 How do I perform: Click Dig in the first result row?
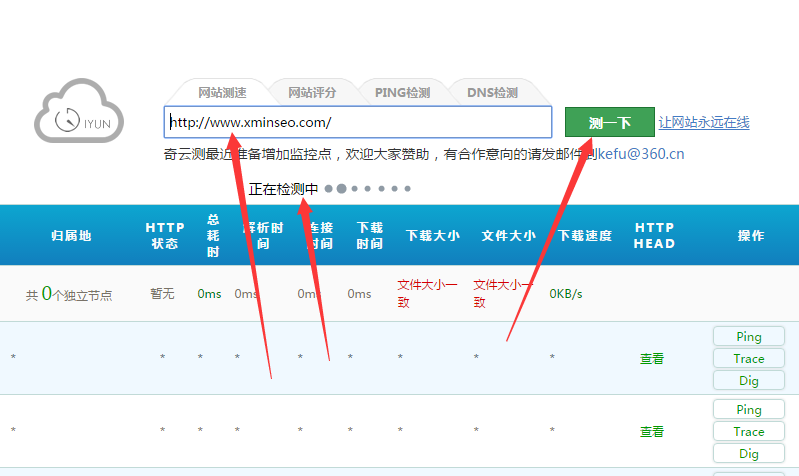tap(749, 380)
